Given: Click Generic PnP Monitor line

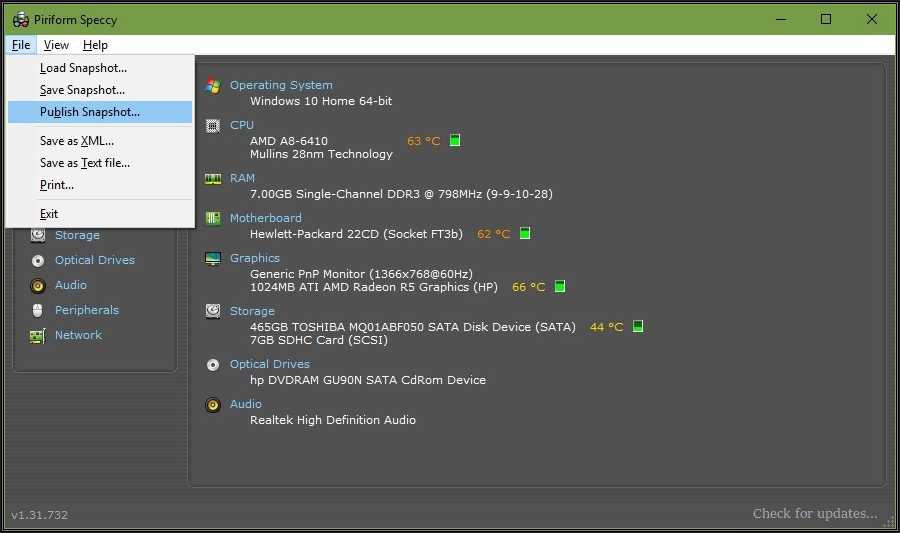Looking at the screenshot, I should point(361,274).
